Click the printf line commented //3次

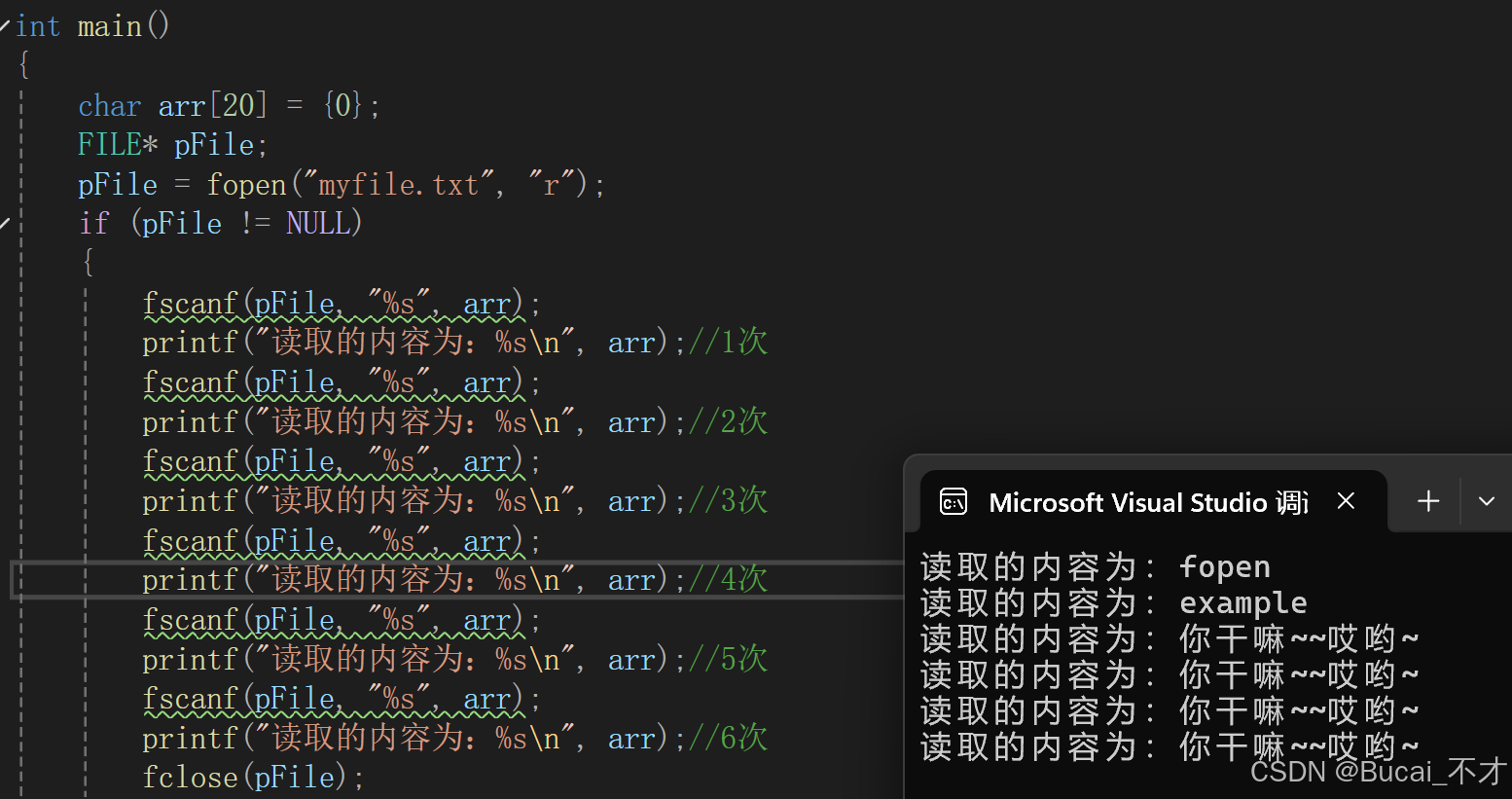455,501
